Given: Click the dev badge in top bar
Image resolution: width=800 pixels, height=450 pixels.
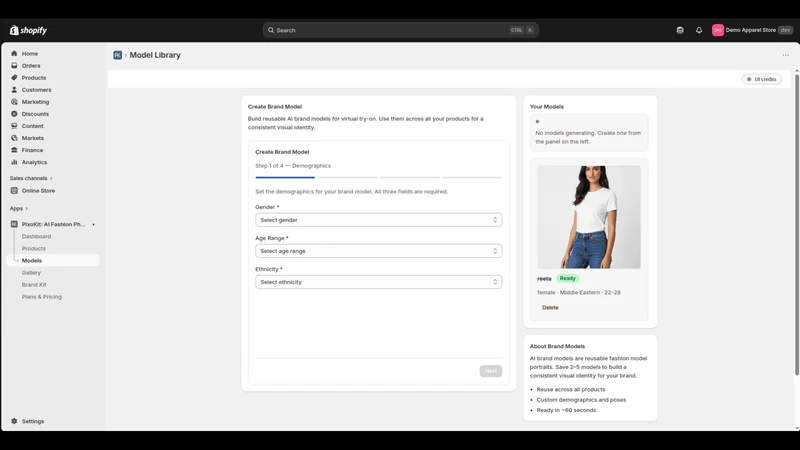Looking at the screenshot, I should (x=785, y=30).
